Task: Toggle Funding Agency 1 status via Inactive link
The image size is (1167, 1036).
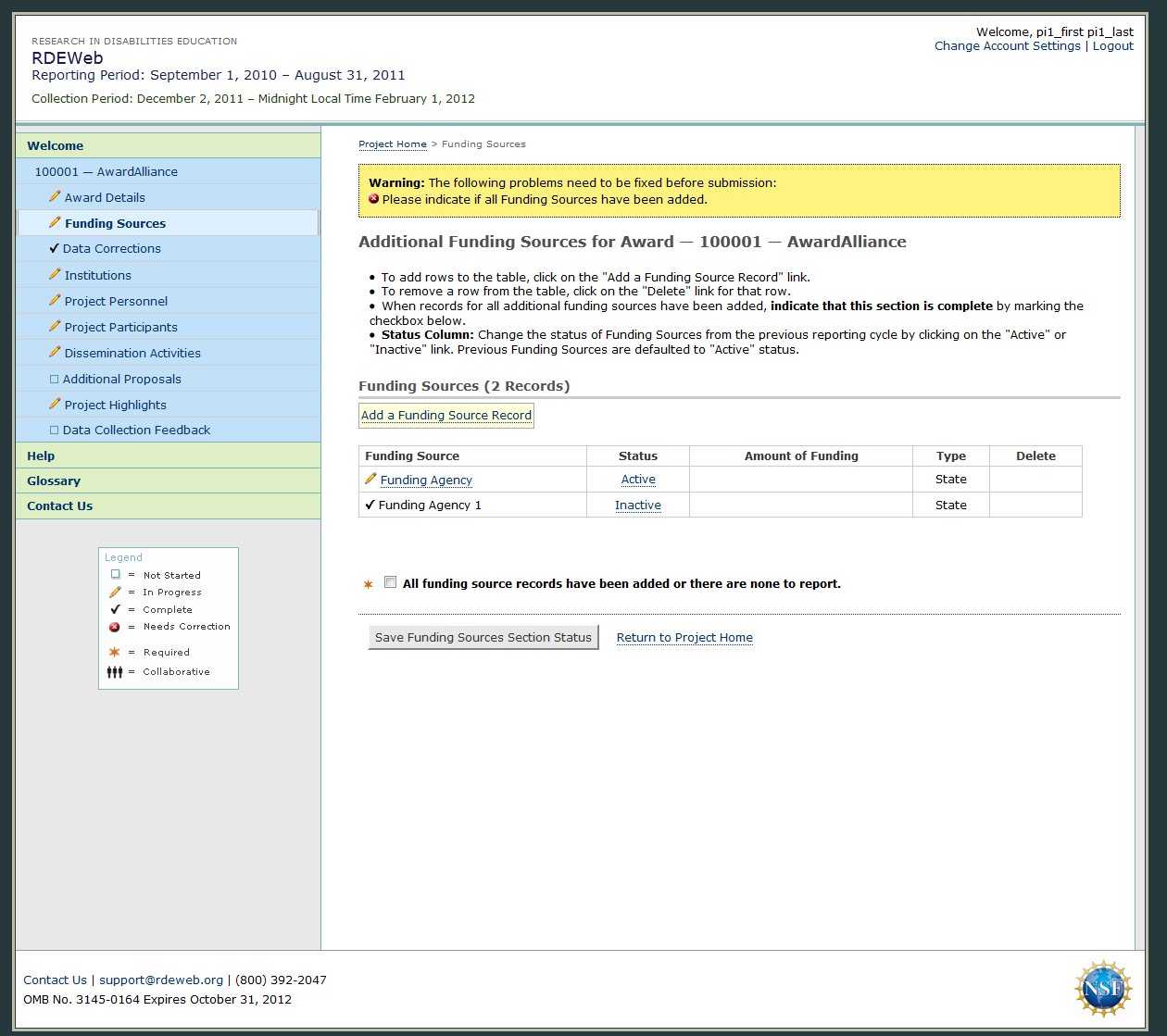Action: 638,506
